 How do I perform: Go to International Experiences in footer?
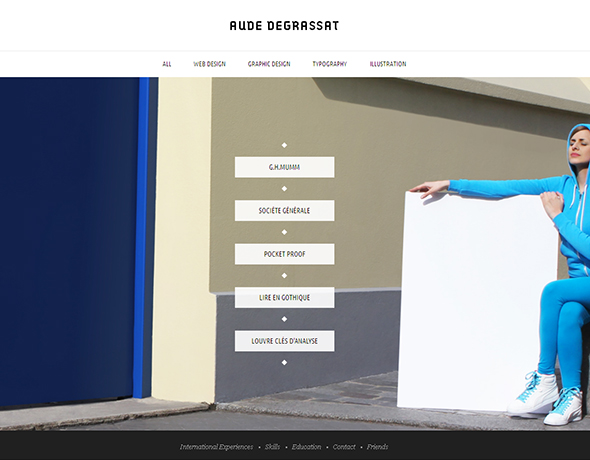(216, 447)
